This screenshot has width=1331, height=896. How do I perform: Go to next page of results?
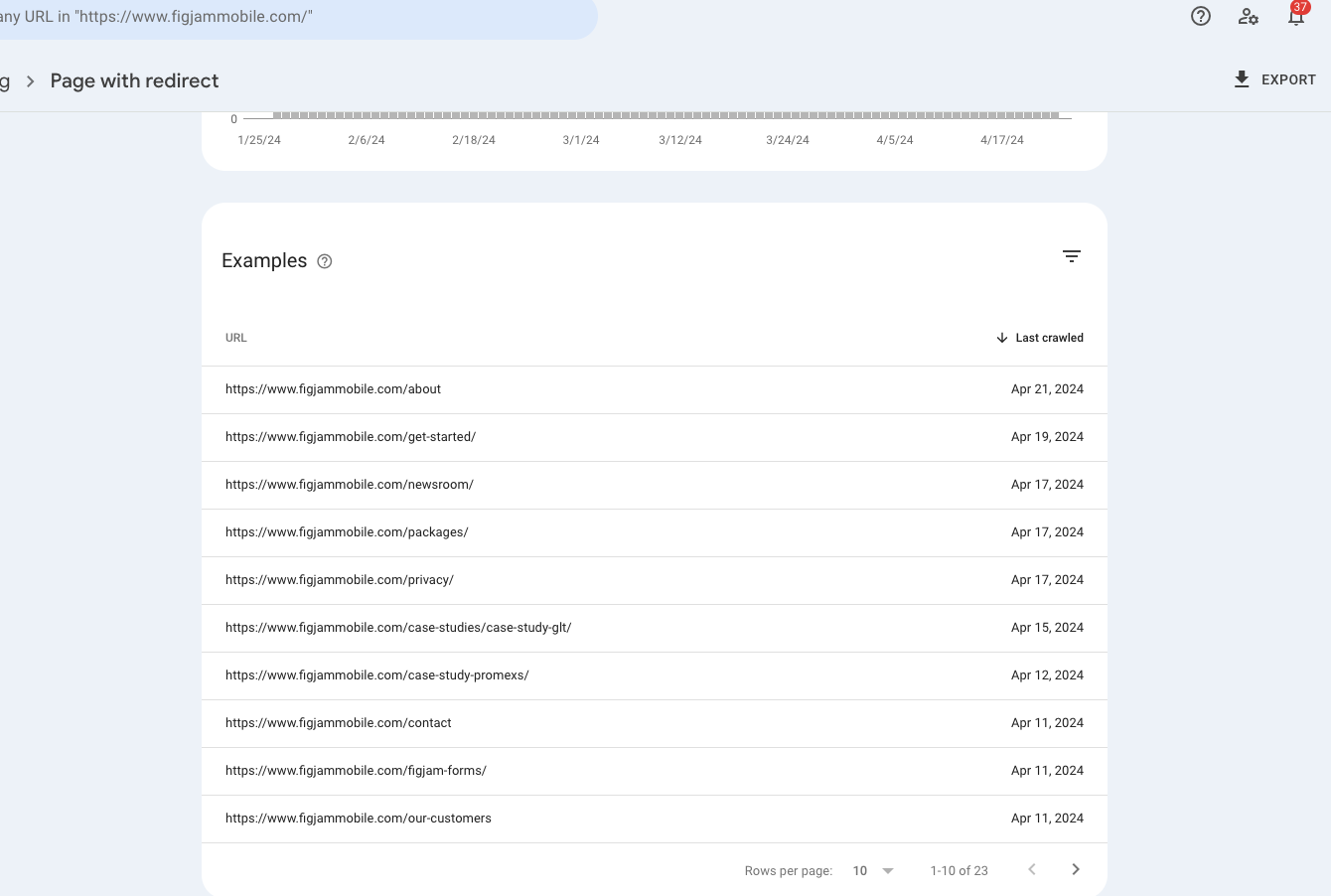1076,870
